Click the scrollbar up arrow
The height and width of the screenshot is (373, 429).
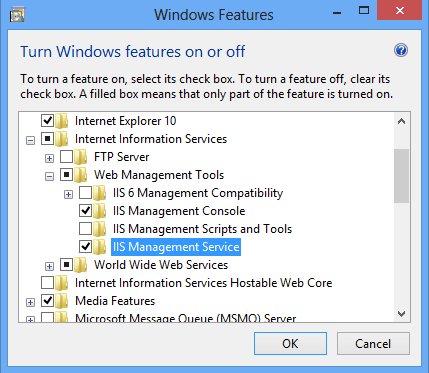[x=401, y=121]
